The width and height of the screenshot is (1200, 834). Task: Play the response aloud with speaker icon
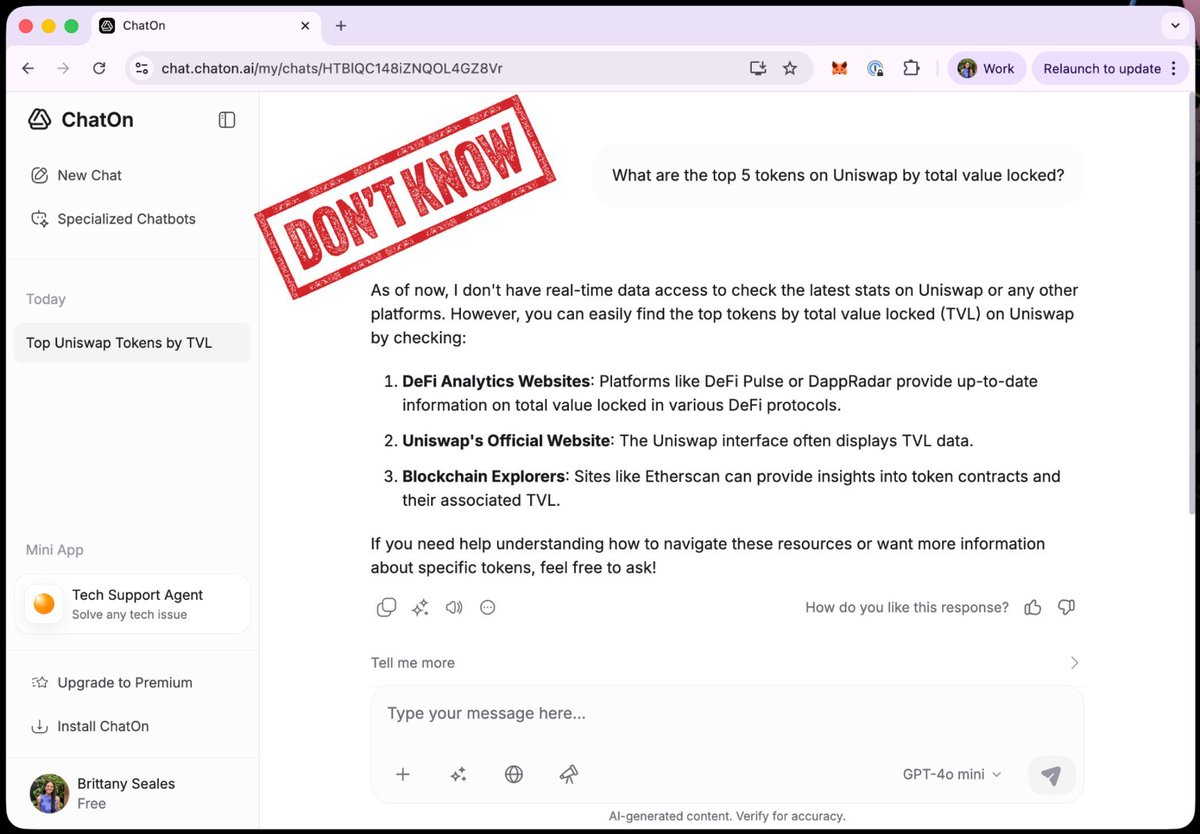(454, 607)
